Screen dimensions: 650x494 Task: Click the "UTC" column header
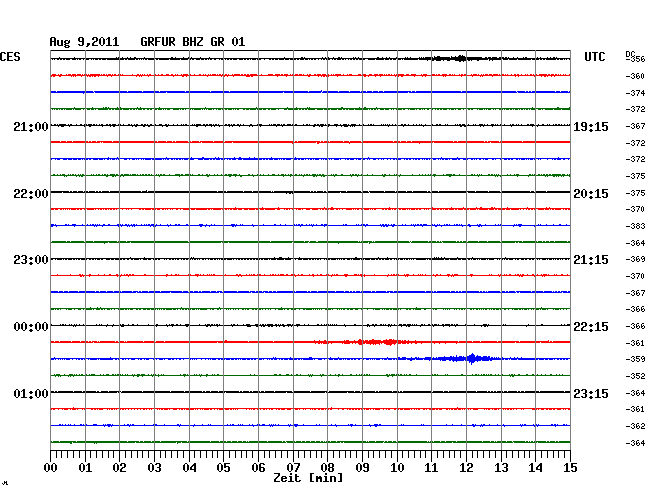point(594,57)
